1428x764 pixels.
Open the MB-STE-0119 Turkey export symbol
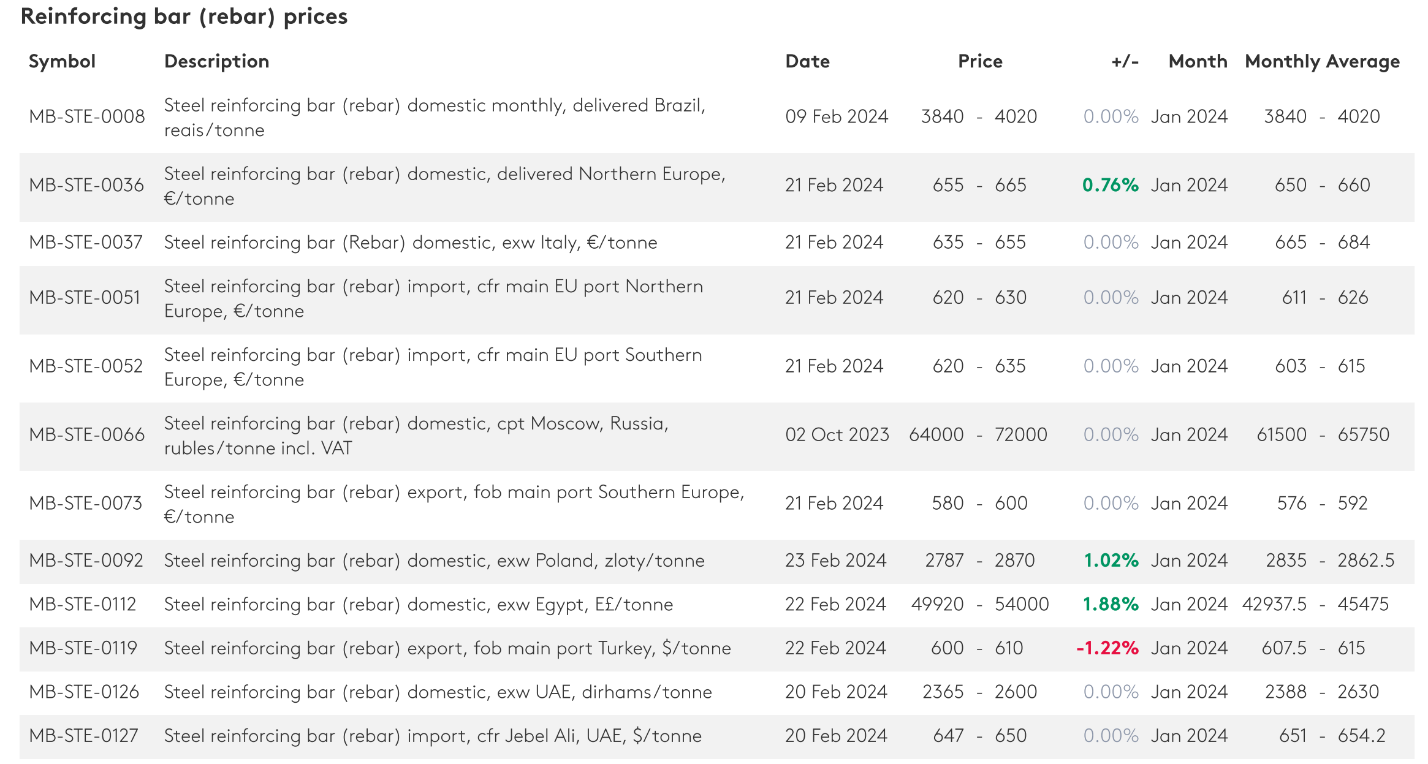[84, 648]
